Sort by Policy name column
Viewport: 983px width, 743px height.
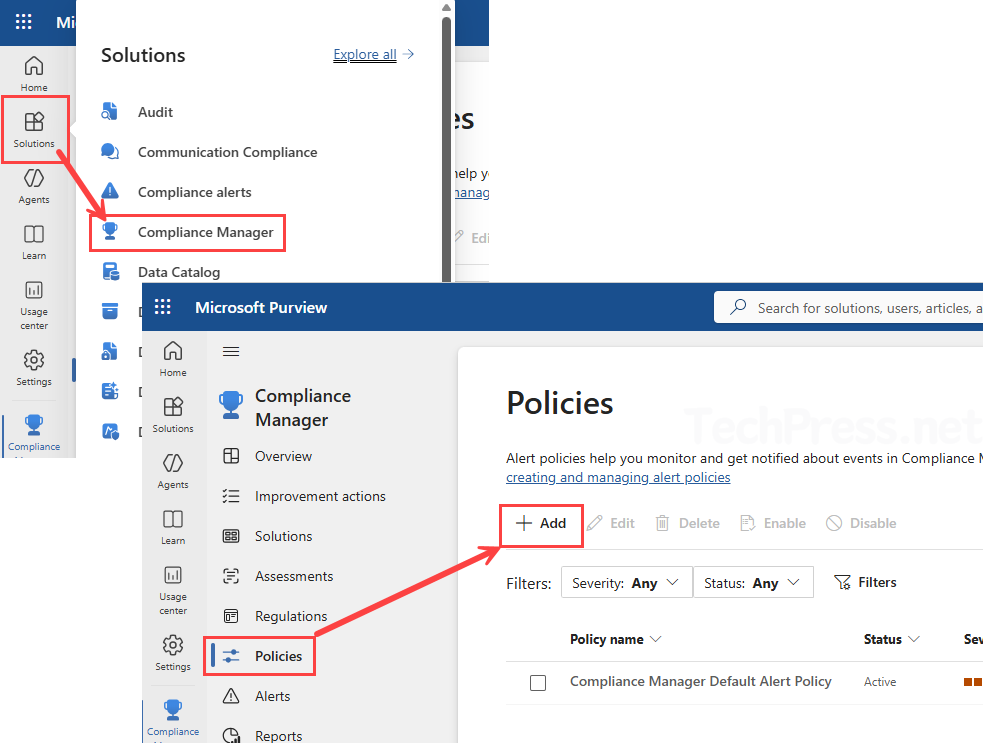pyautogui.click(x=615, y=640)
